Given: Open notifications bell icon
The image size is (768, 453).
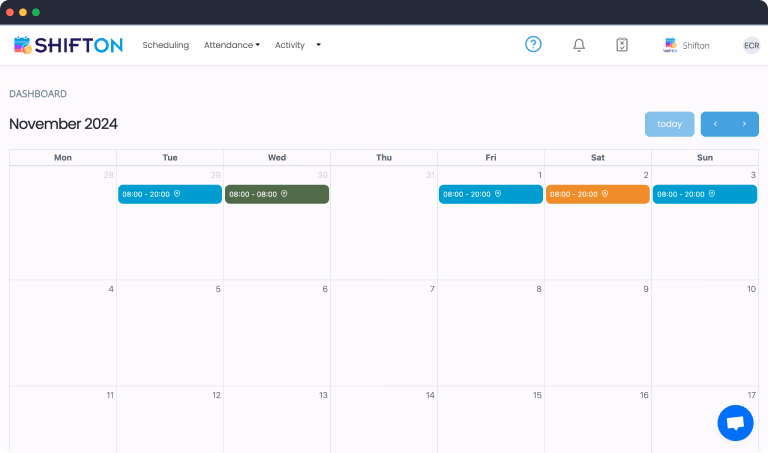Looking at the screenshot, I should tap(579, 45).
